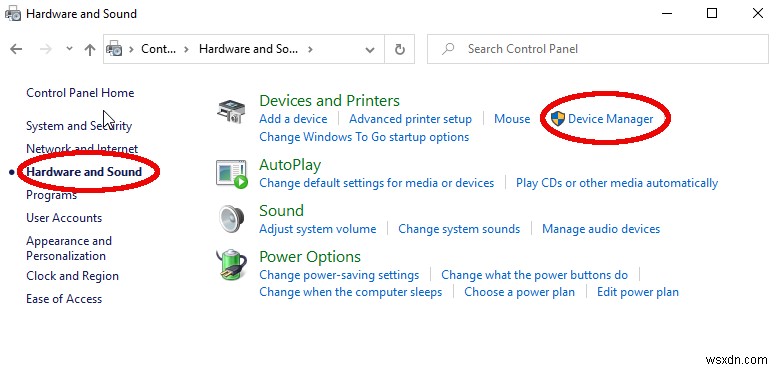Open Advanced printer setup
Viewport: 779px width, 370px height.
point(410,119)
